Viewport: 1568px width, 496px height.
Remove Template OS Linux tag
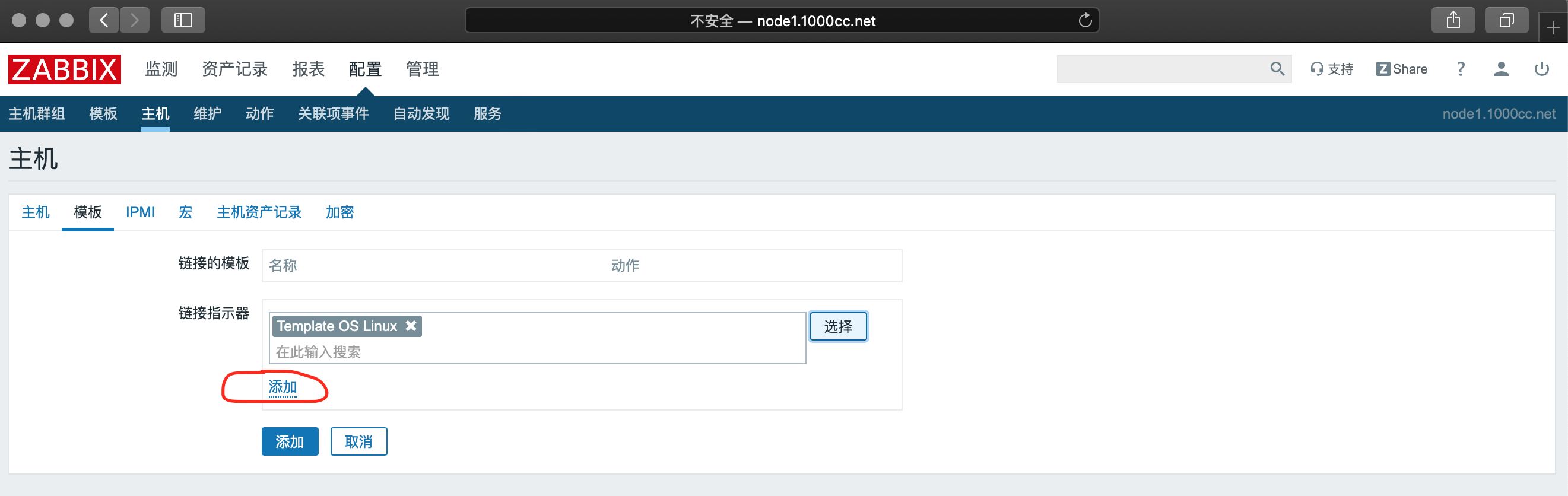coord(411,326)
